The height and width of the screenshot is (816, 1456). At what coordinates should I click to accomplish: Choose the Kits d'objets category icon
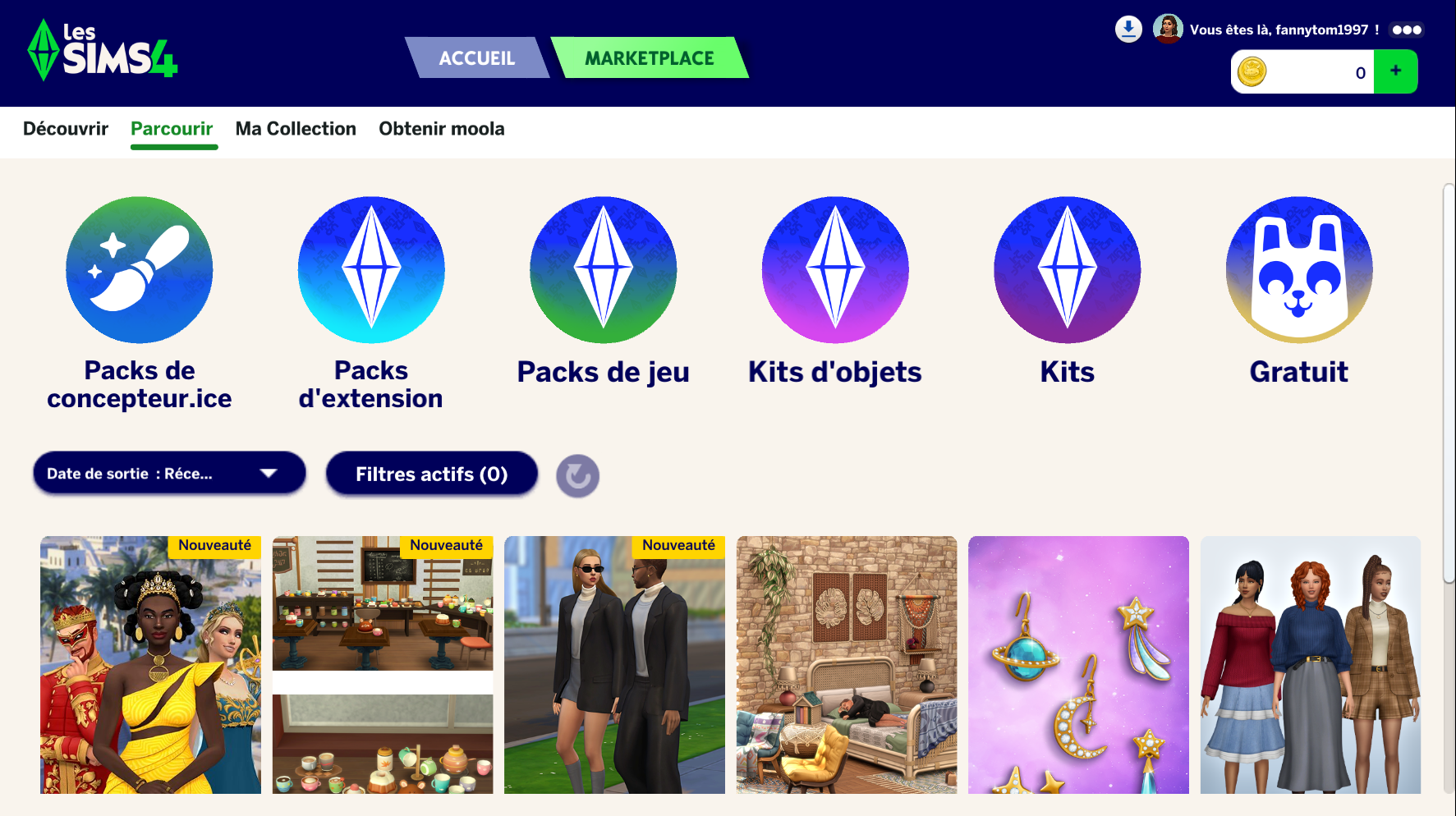coord(835,269)
